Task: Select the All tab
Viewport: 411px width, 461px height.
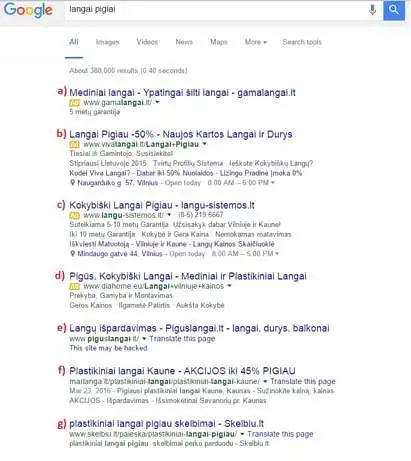Action: 74,42
